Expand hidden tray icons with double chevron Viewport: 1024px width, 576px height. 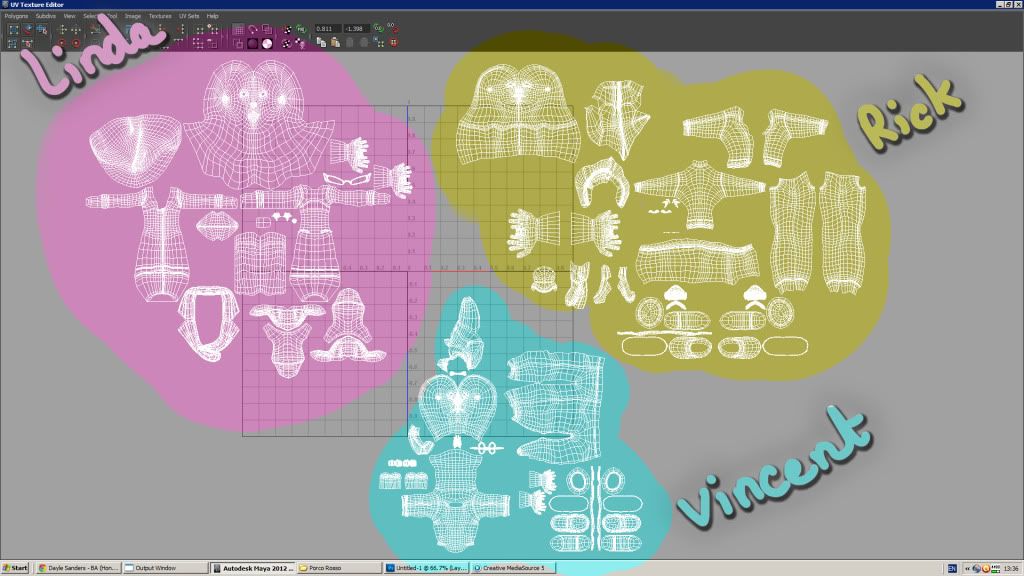(968, 569)
